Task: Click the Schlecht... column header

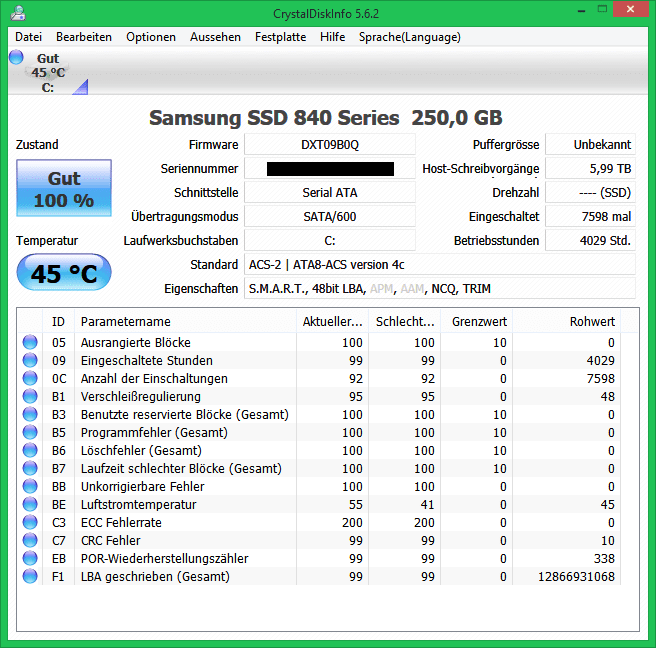Action: (x=405, y=321)
